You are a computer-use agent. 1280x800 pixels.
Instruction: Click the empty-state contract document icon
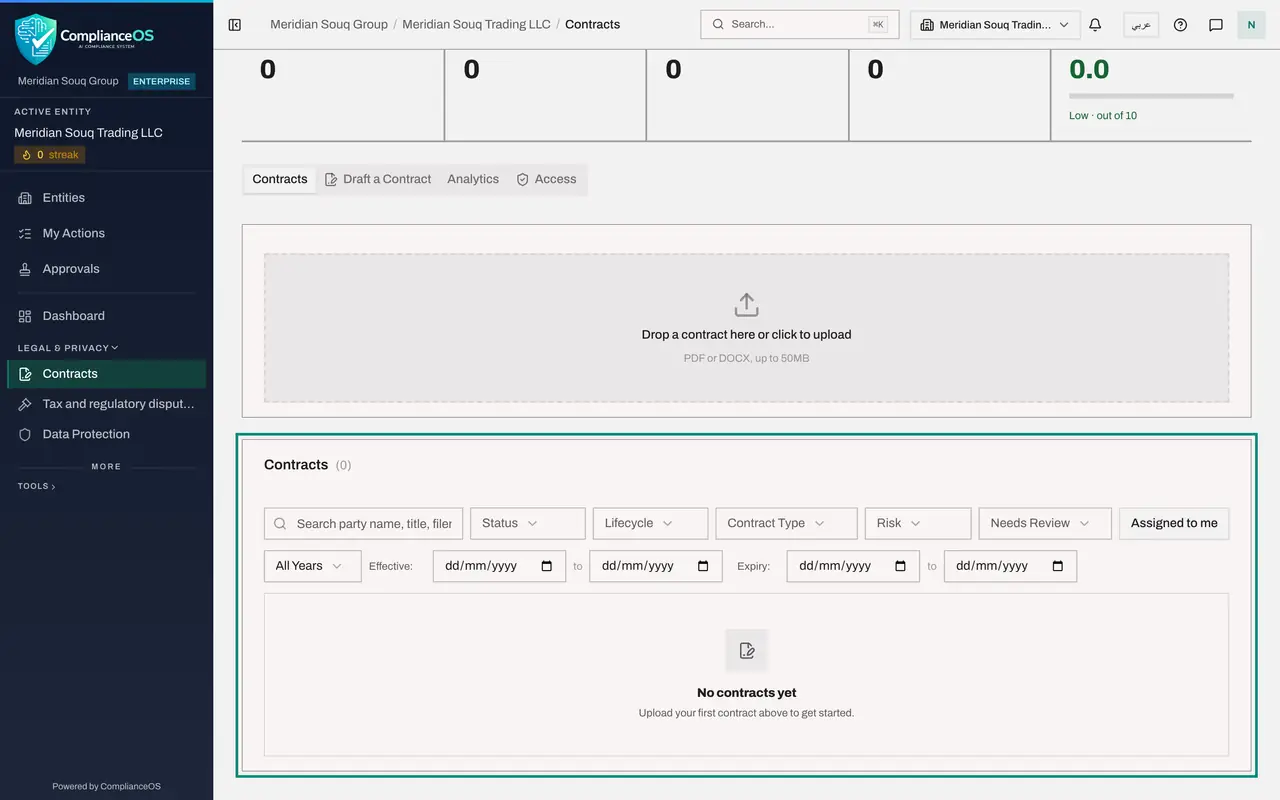click(x=747, y=650)
